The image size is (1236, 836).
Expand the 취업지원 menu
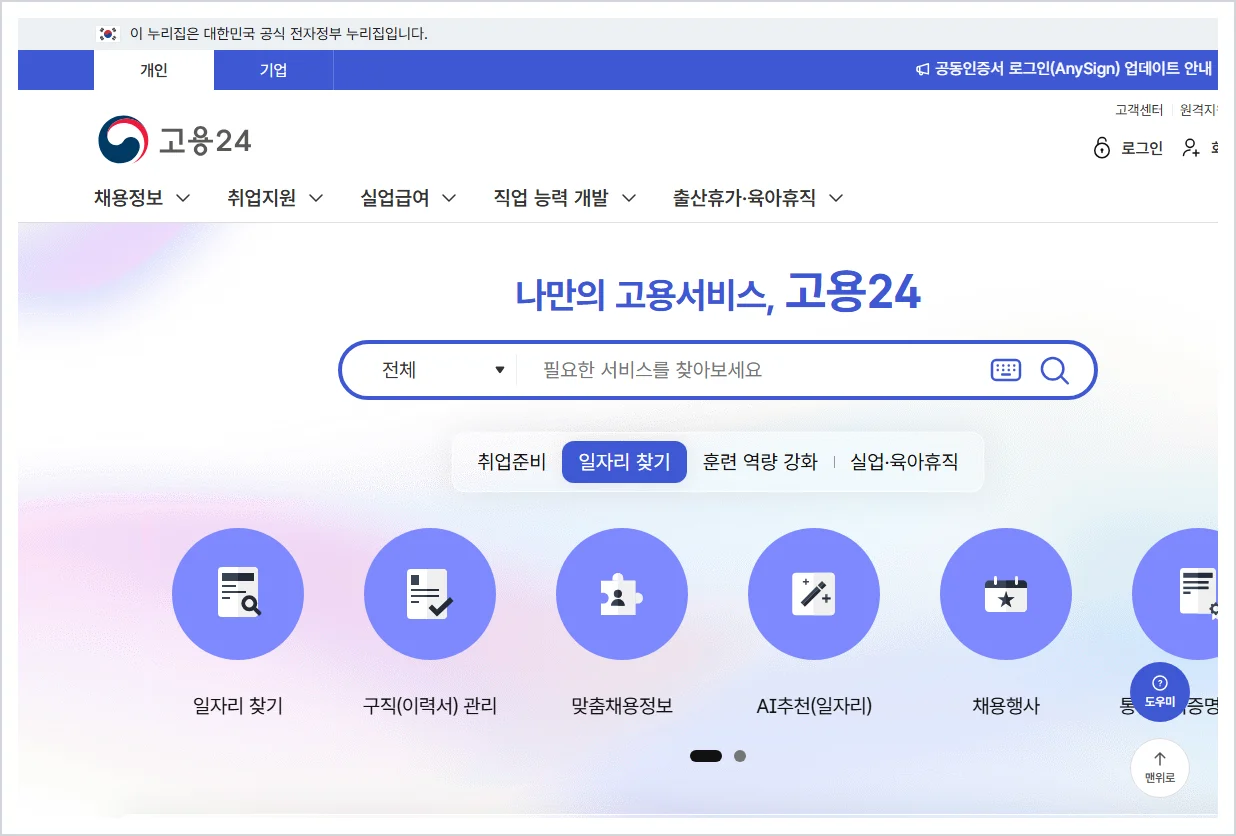(275, 198)
